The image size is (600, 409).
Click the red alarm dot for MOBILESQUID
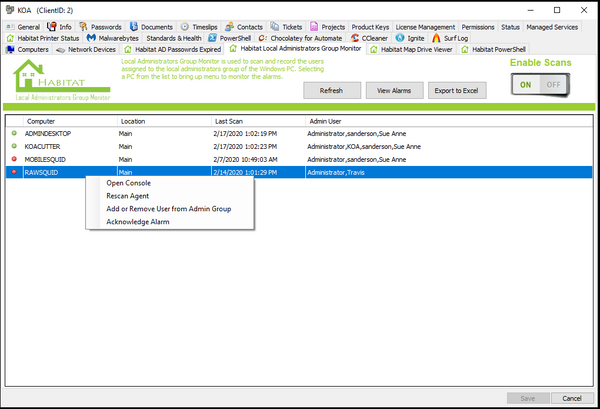[14, 158]
